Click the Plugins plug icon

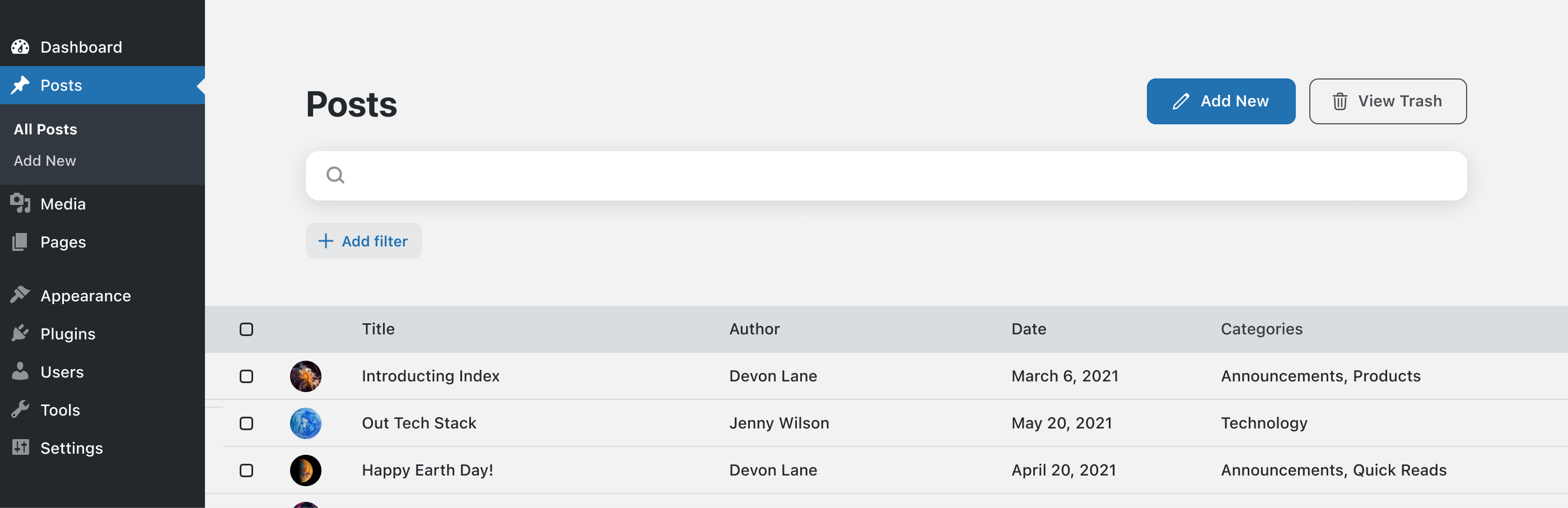[x=20, y=333]
